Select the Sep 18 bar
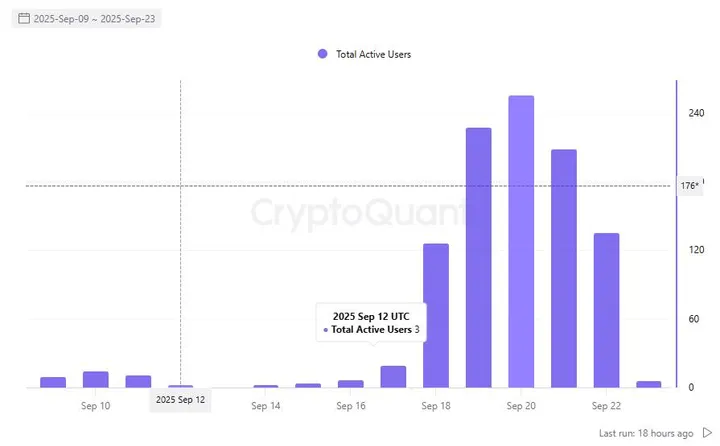This screenshot has width=720, height=446. click(436, 315)
